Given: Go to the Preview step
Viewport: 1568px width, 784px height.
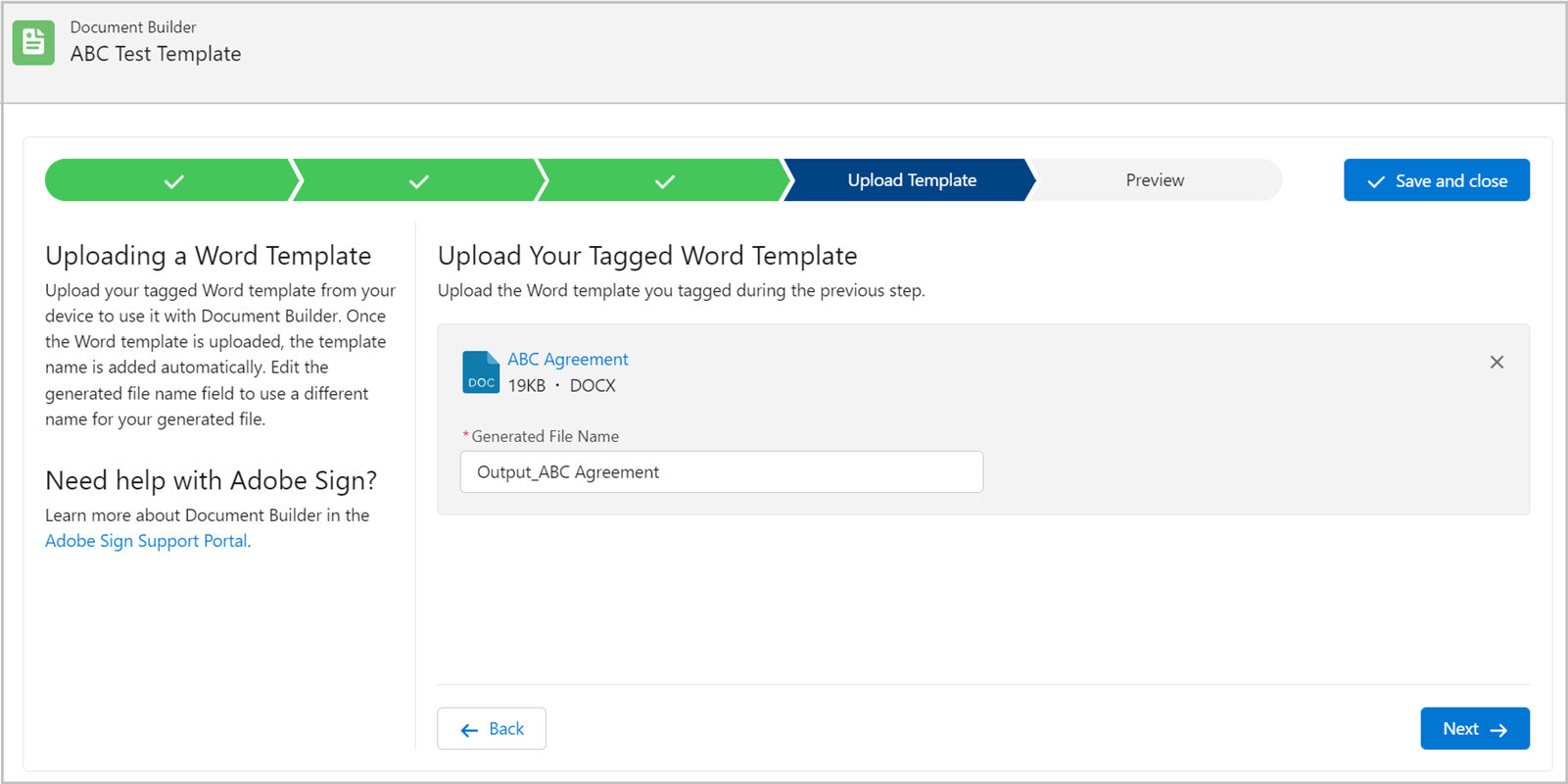Looking at the screenshot, I should click(x=1155, y=180).
